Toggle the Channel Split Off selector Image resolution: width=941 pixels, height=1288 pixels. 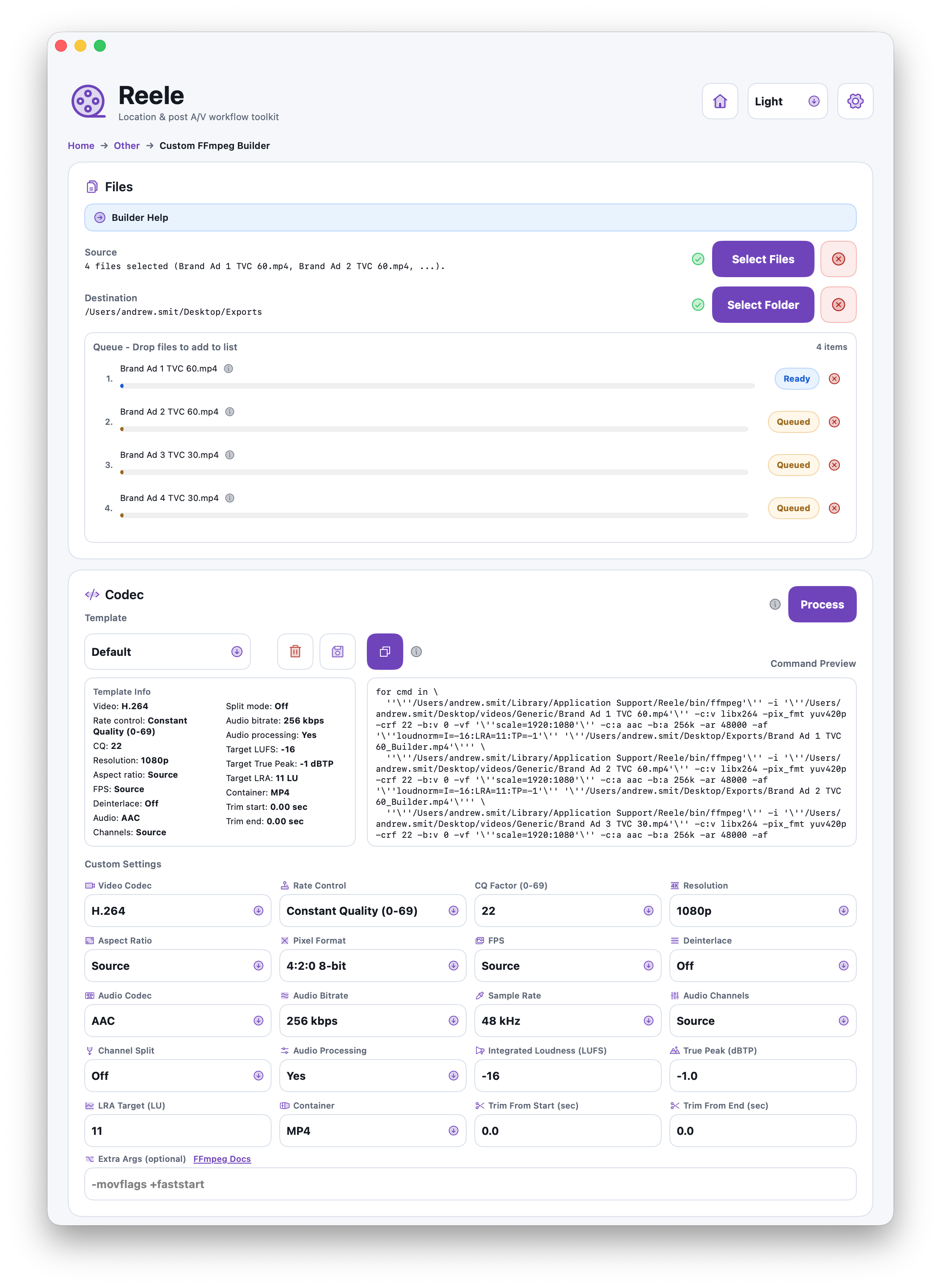178,1076
